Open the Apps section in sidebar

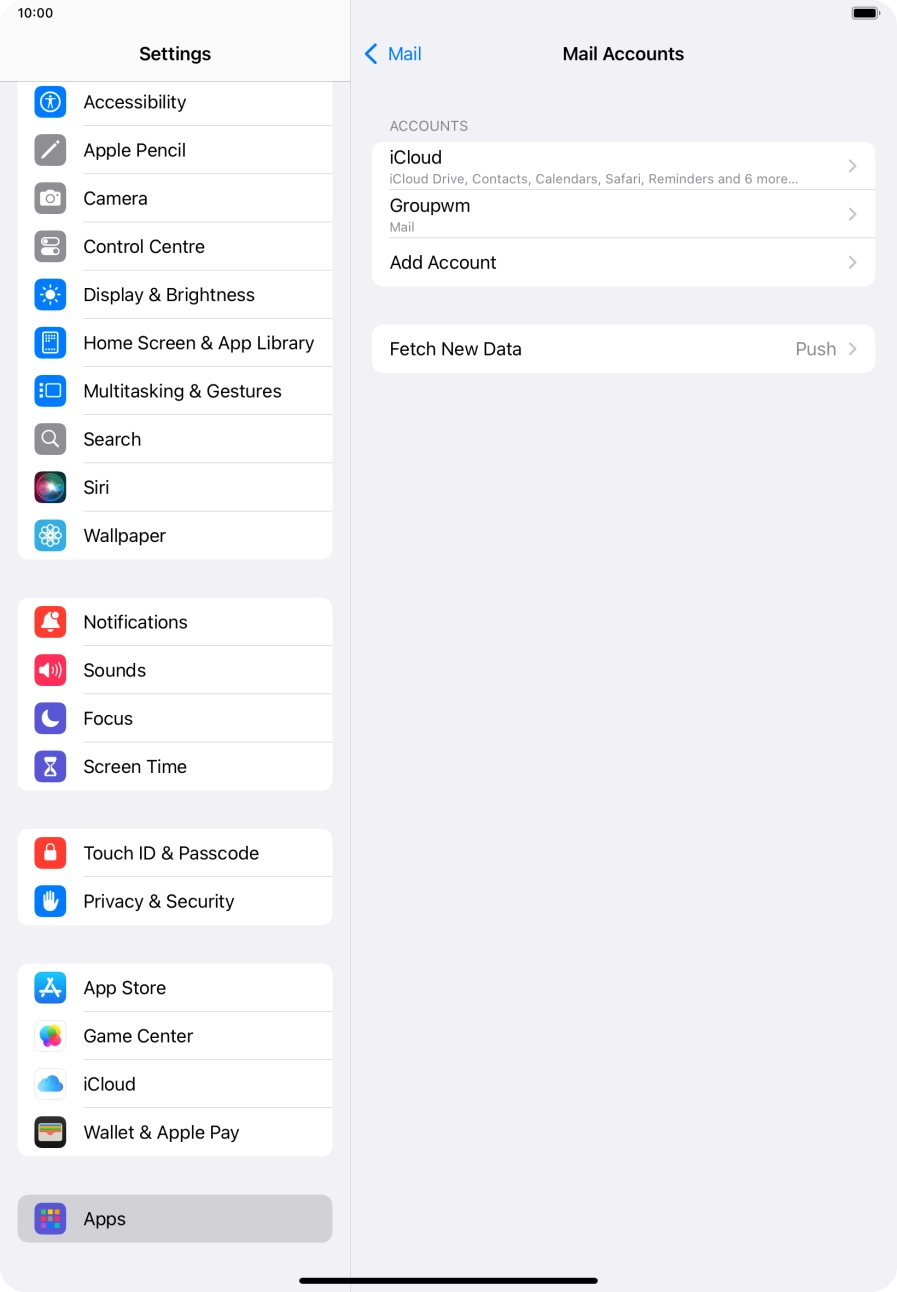pos(175,1219)
